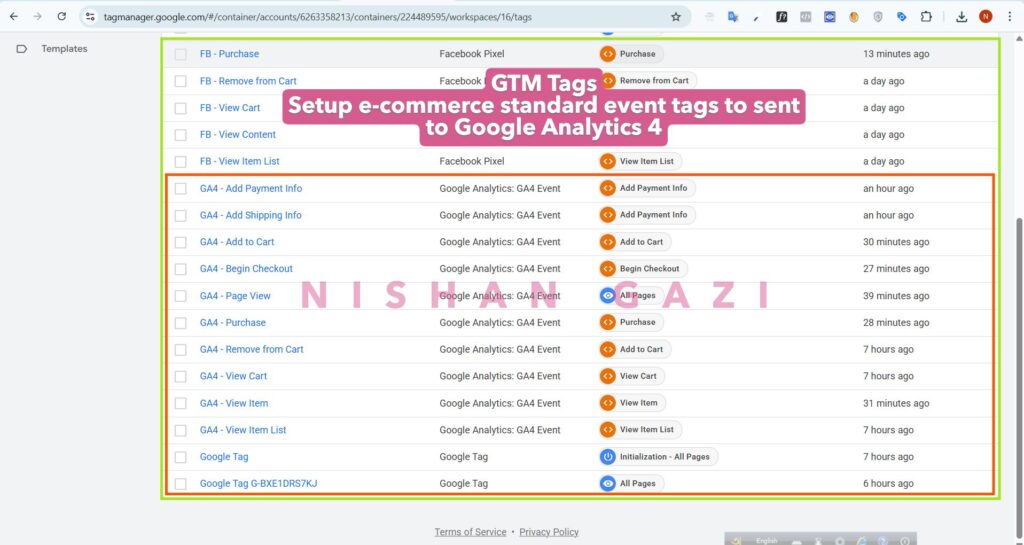Open the grey code-bracket extension icon
Screen dimensions: 1024x545
coord(805,17)
